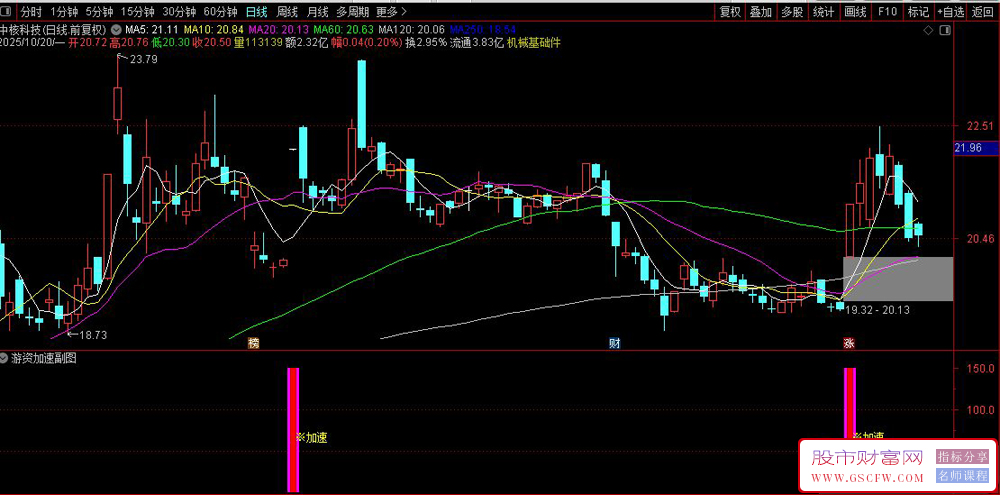The width and height of the screenshot is (1000, 495).
Task: Select the 月线 monthly tab
Action: [318, 11]
